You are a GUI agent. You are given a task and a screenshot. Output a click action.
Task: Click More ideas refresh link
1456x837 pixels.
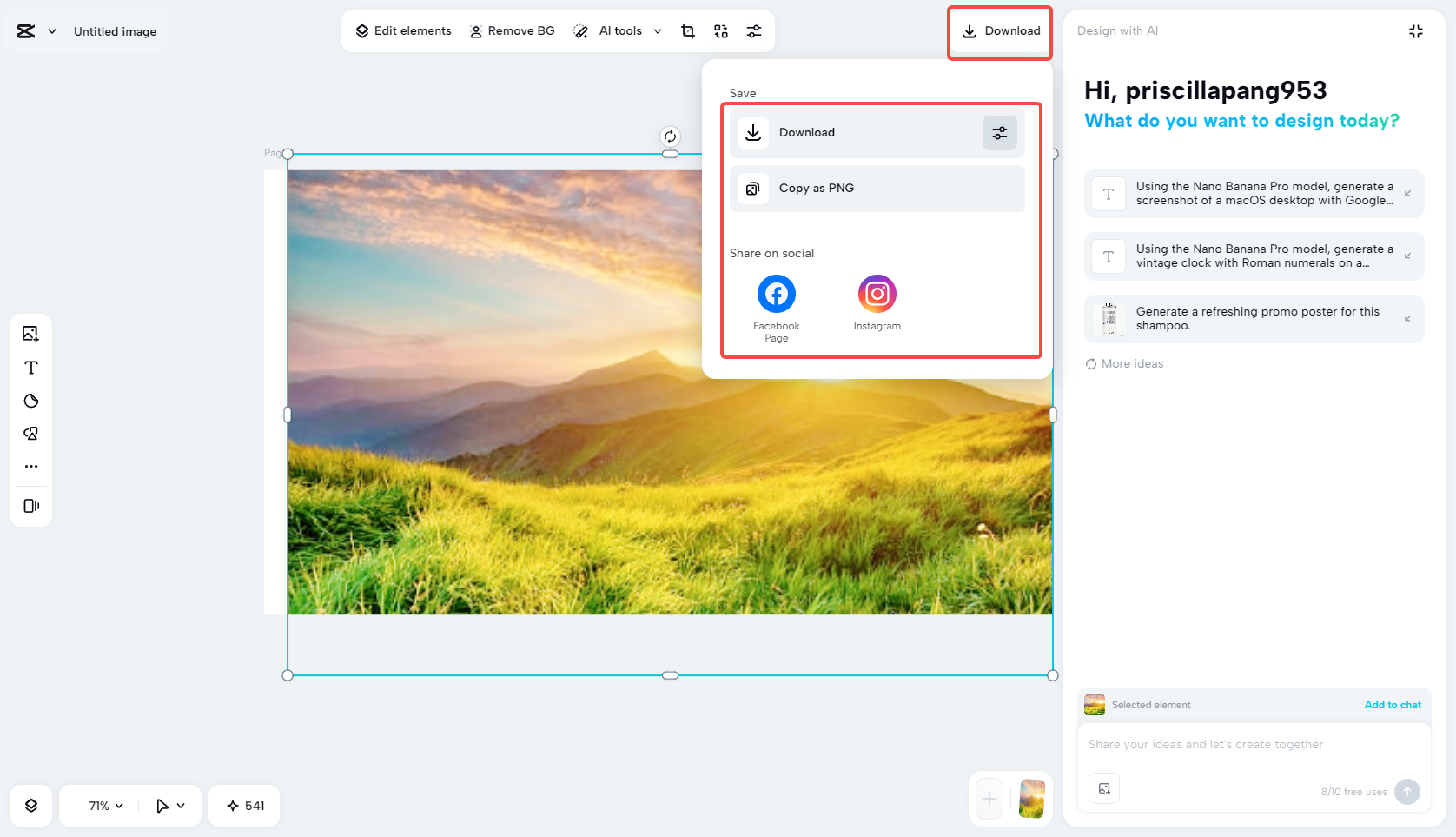tap(1124, 364)
